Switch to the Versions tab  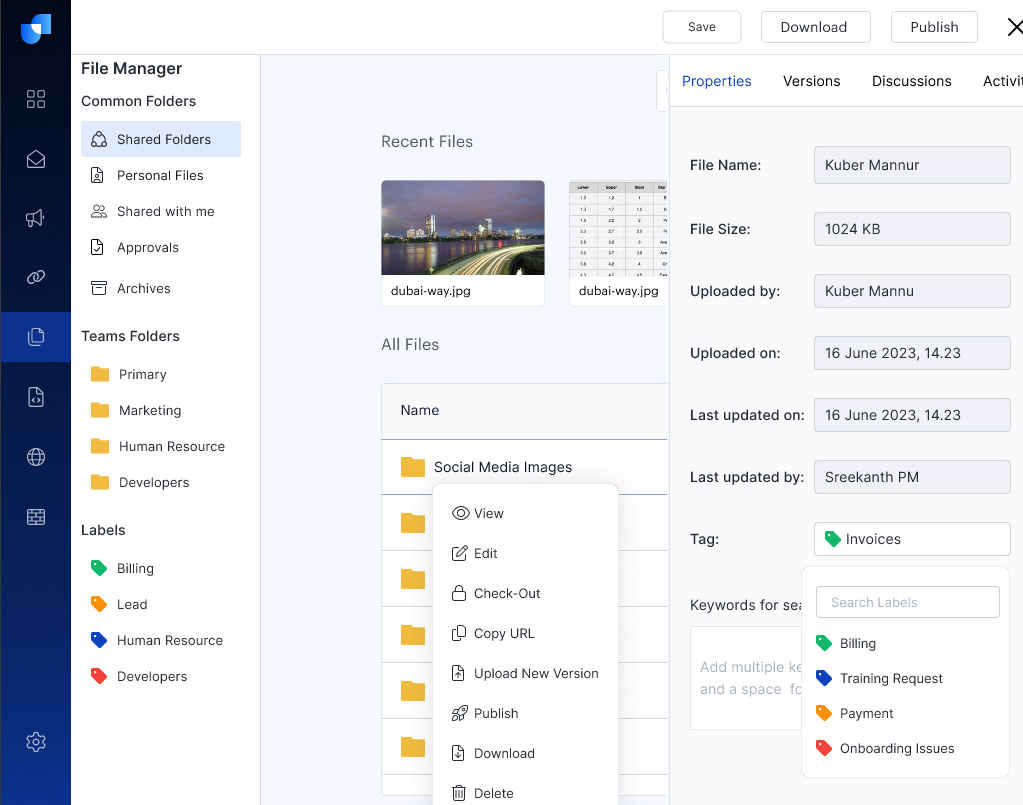(812, 81)
